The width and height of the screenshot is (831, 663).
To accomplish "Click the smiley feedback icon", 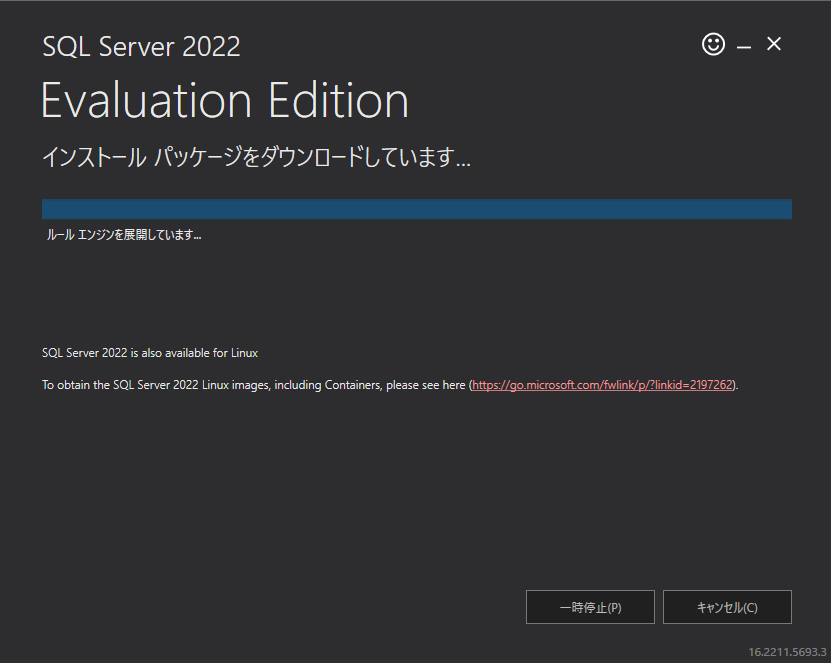I will click(x=713, y=44).
